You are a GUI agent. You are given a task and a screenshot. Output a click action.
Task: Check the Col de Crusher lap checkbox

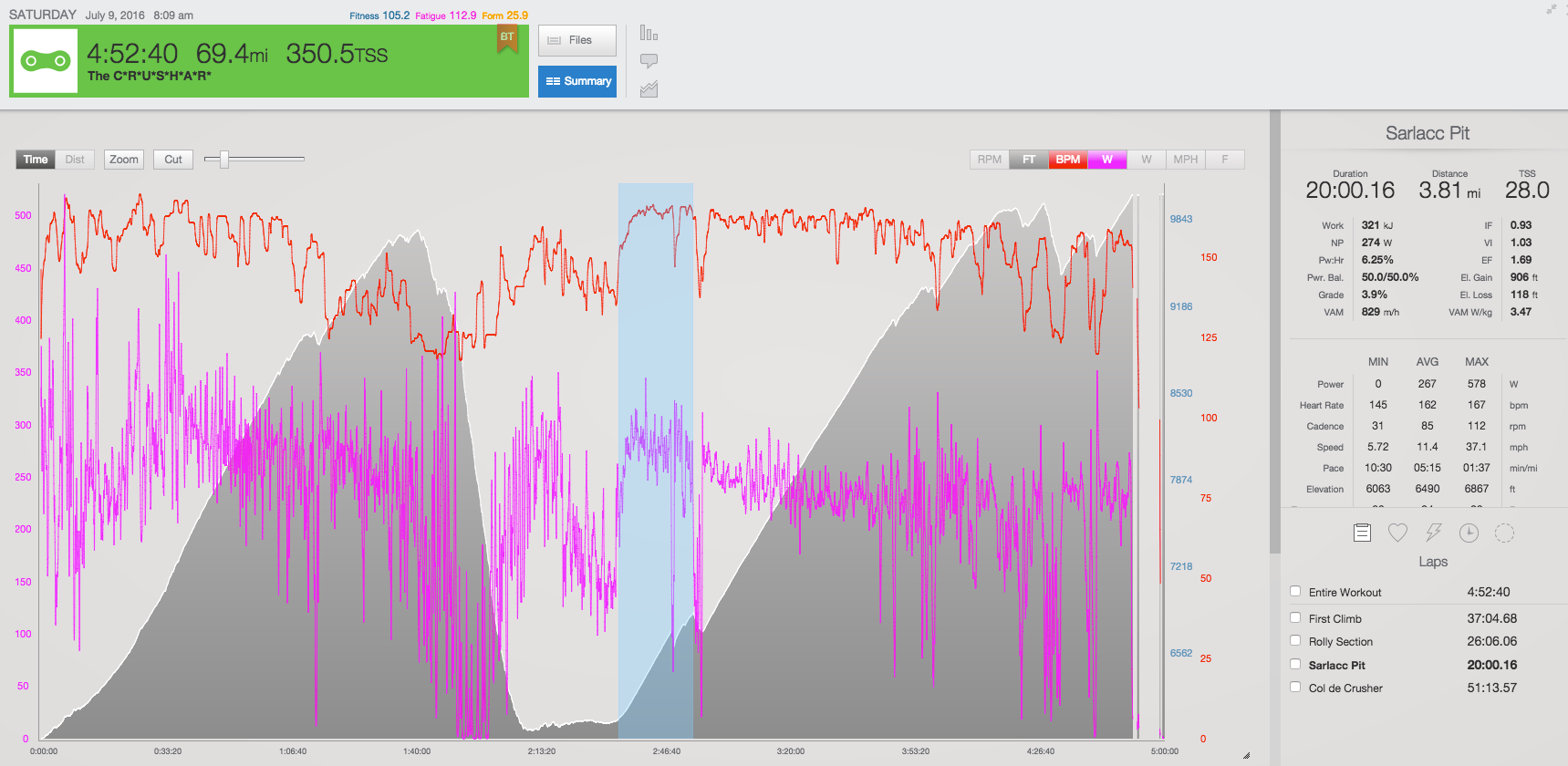[x=1295, y=687]
